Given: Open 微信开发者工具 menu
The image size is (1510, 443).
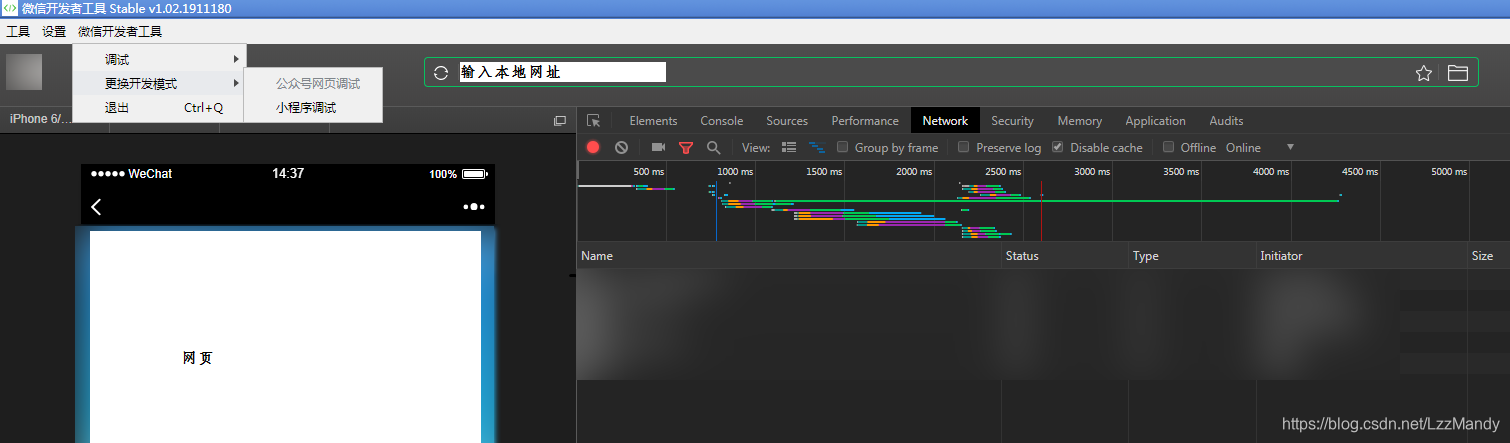Looking at the screenshot, I should [120, 31].
